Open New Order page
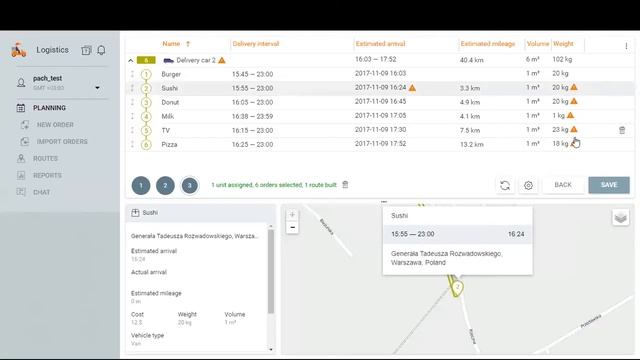 click(x=55, y=124)
